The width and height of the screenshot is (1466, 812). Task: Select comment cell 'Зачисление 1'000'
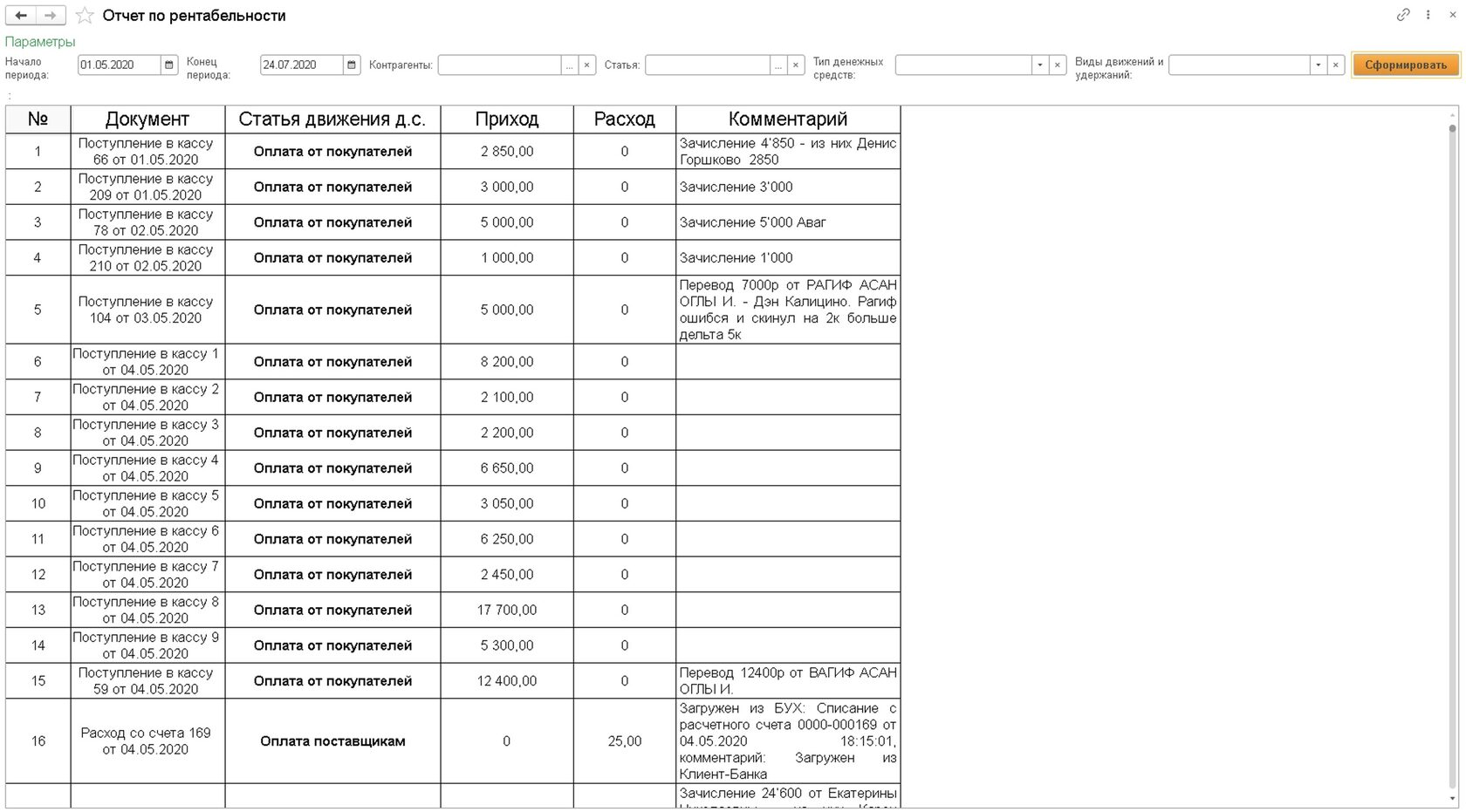788,258
